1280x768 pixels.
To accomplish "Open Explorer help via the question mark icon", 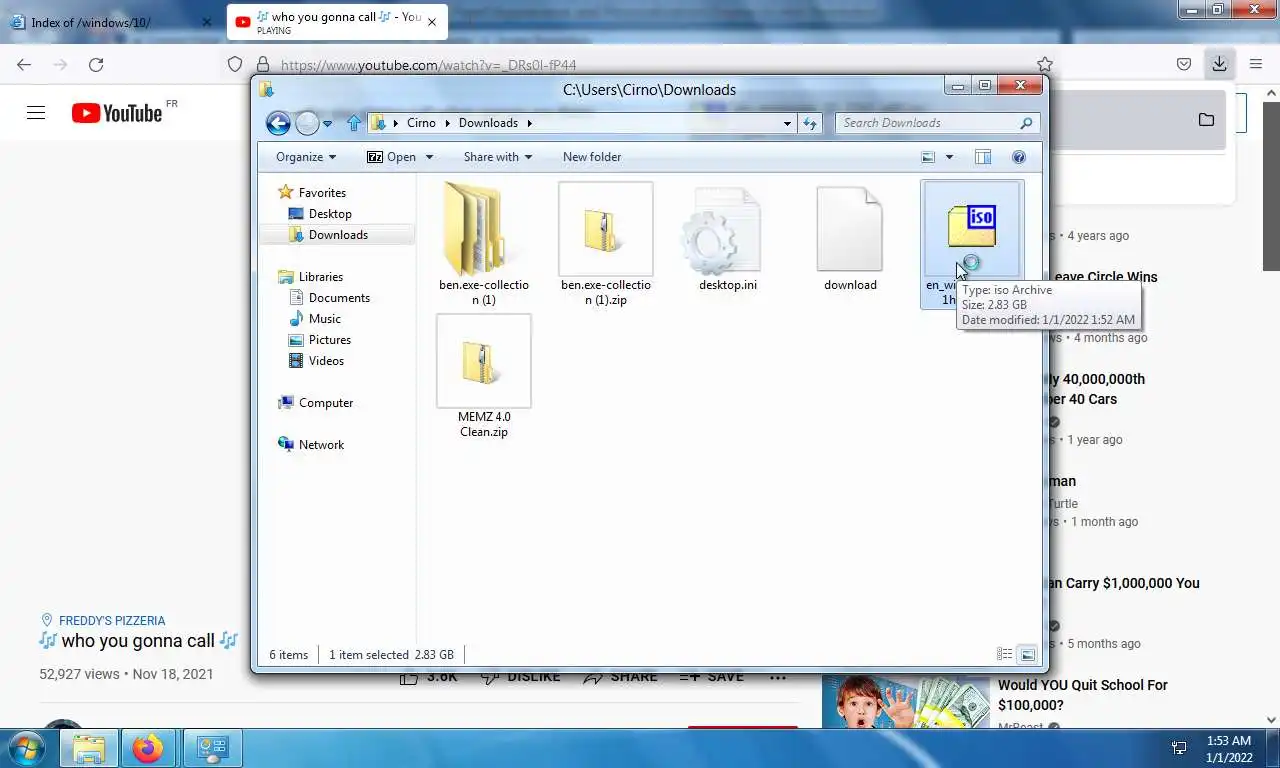I will (x=1019, y=157).
